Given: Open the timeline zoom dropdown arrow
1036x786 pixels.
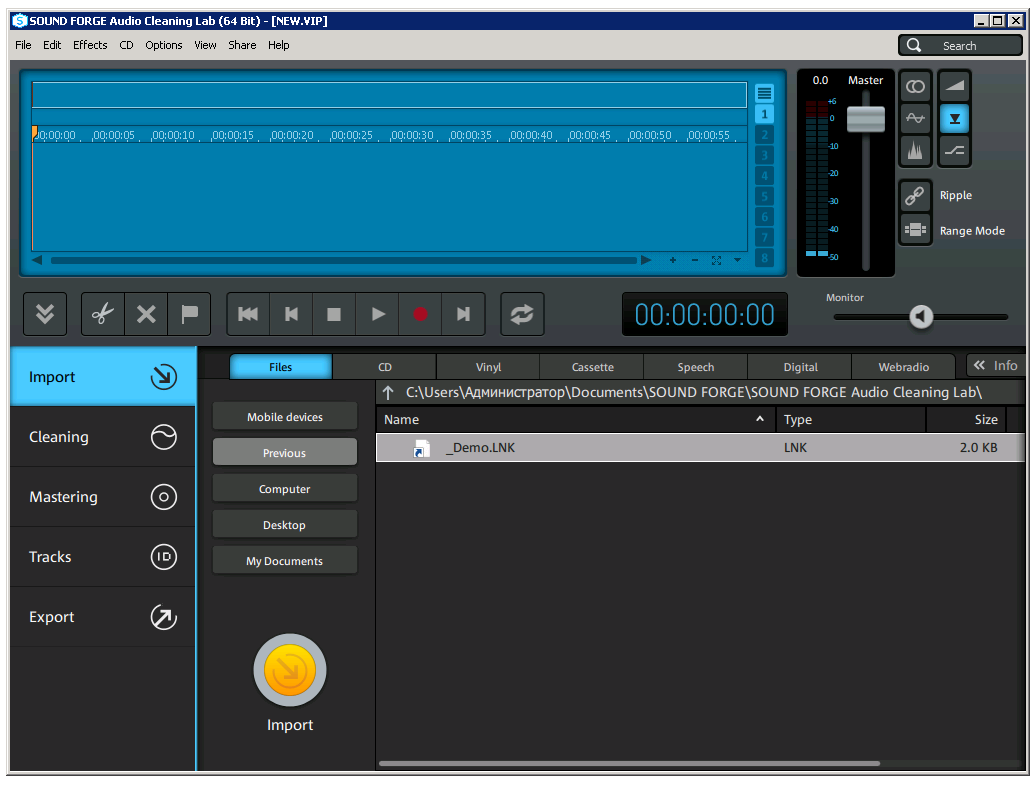Looking at the screenshot, I should tap(738, 260).
